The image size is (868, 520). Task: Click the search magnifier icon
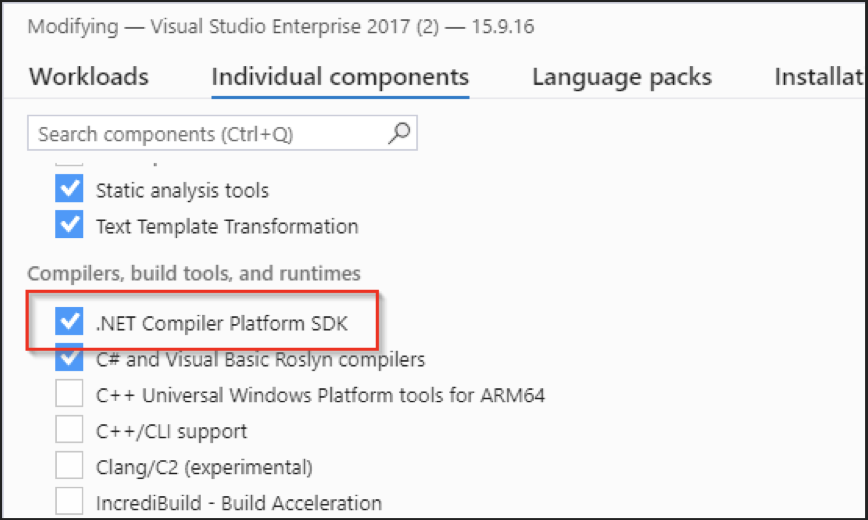pyautogui.click(x=399, y=133)
